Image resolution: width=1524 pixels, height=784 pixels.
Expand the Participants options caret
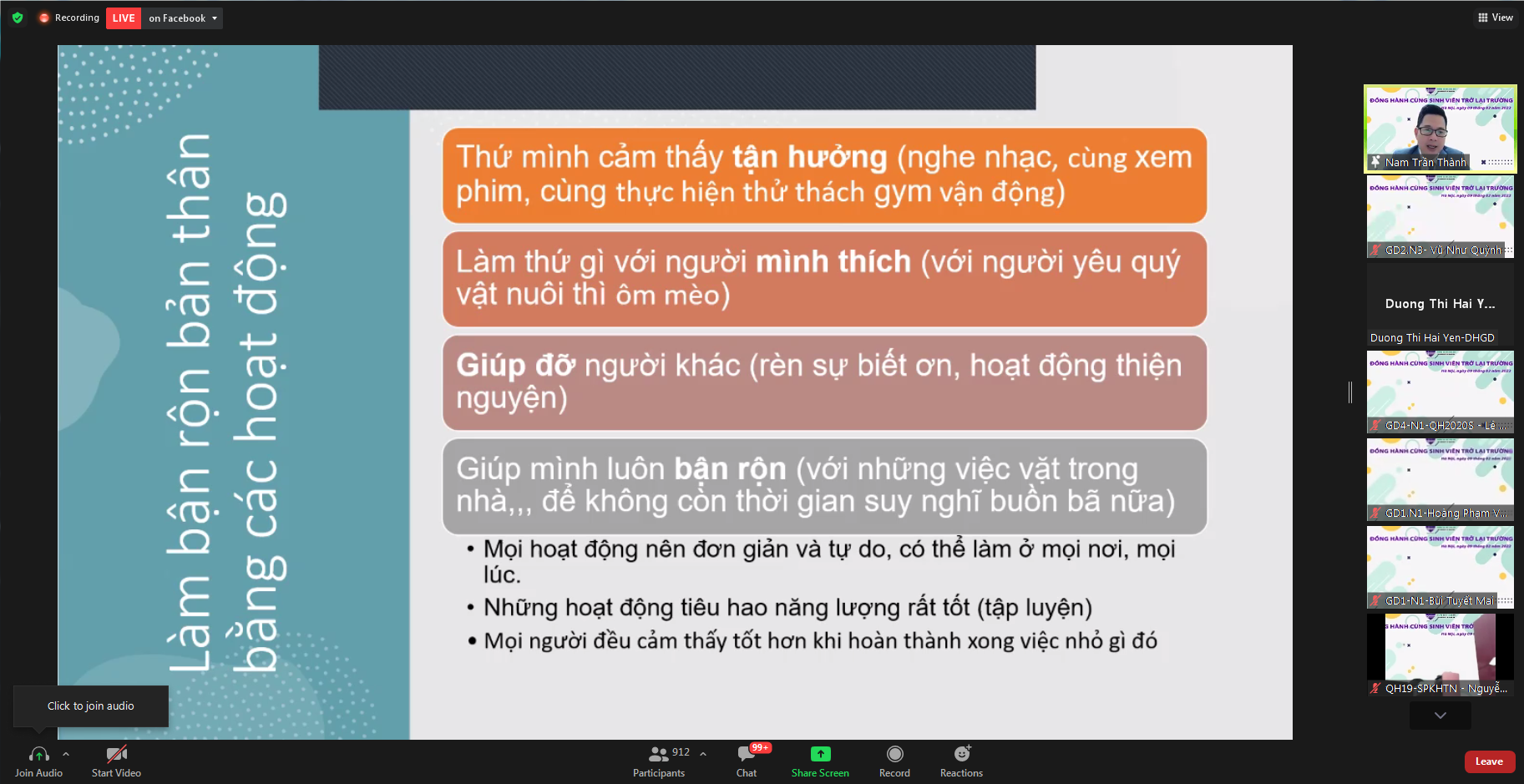coord(703,754)
